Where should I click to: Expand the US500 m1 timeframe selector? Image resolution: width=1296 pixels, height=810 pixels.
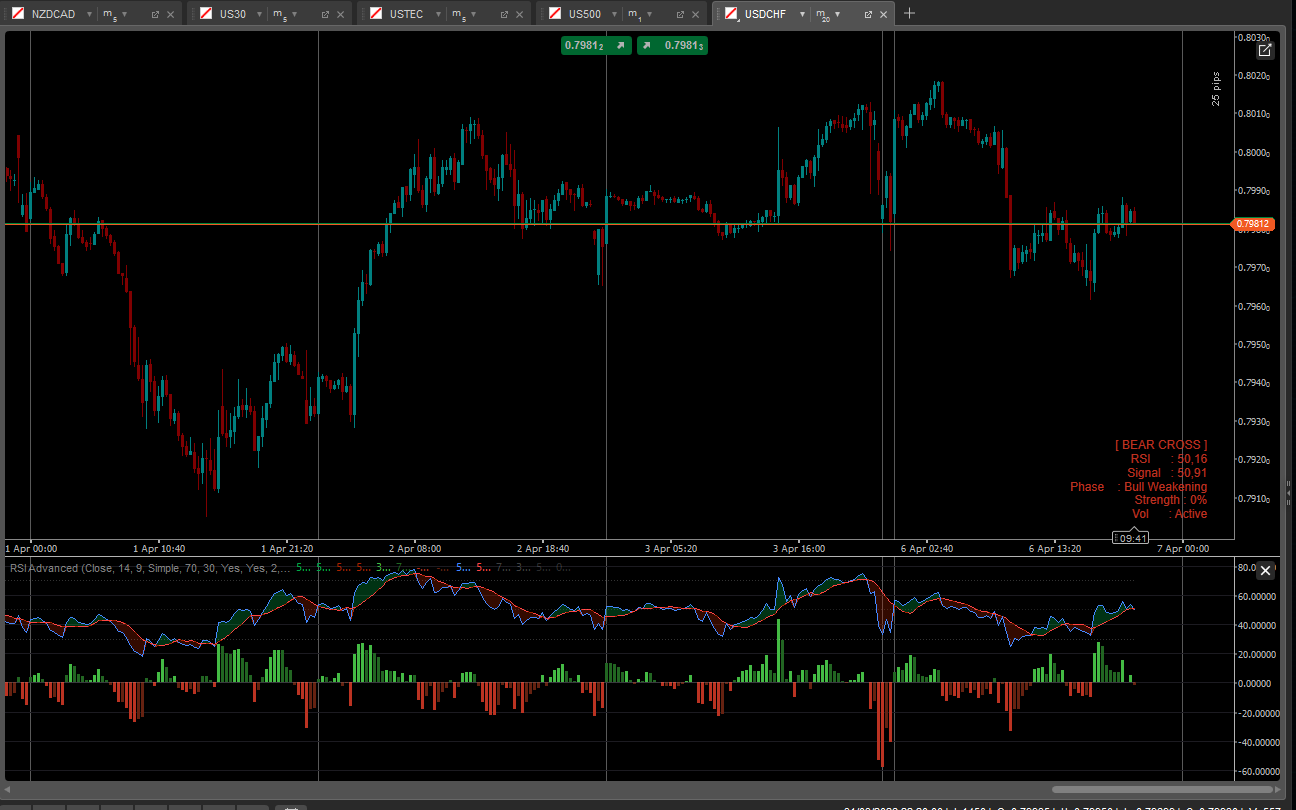[648, 14]
